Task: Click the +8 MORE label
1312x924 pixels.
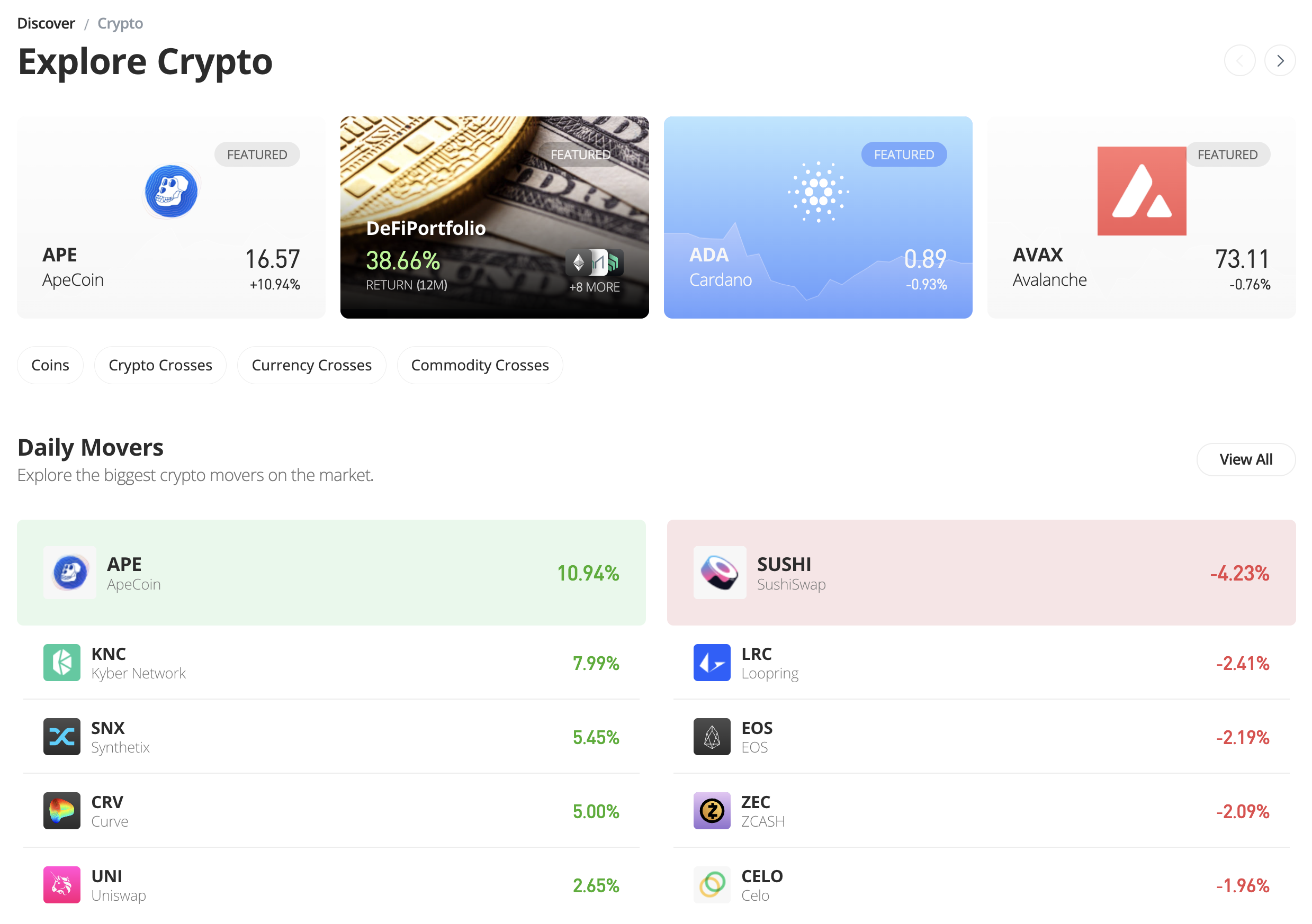Action: (594, 287)
